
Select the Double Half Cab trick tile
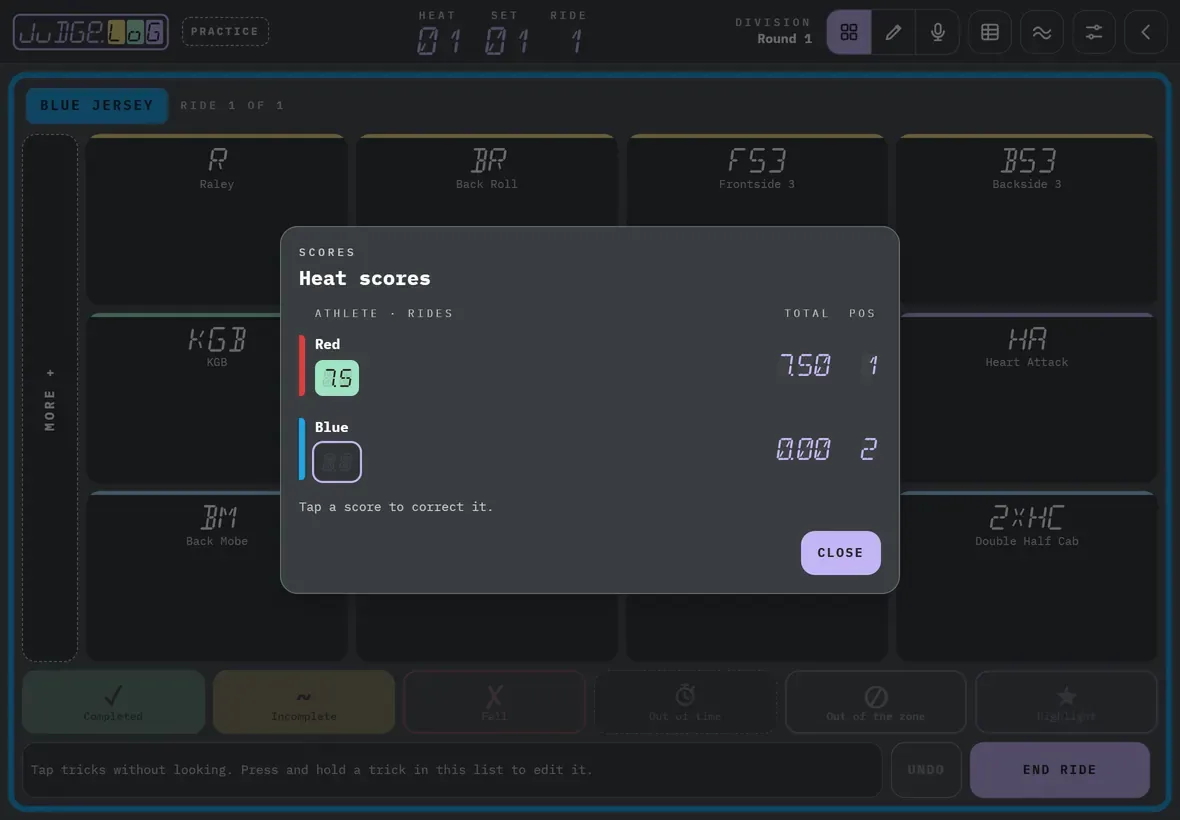tap(1028, 577)
